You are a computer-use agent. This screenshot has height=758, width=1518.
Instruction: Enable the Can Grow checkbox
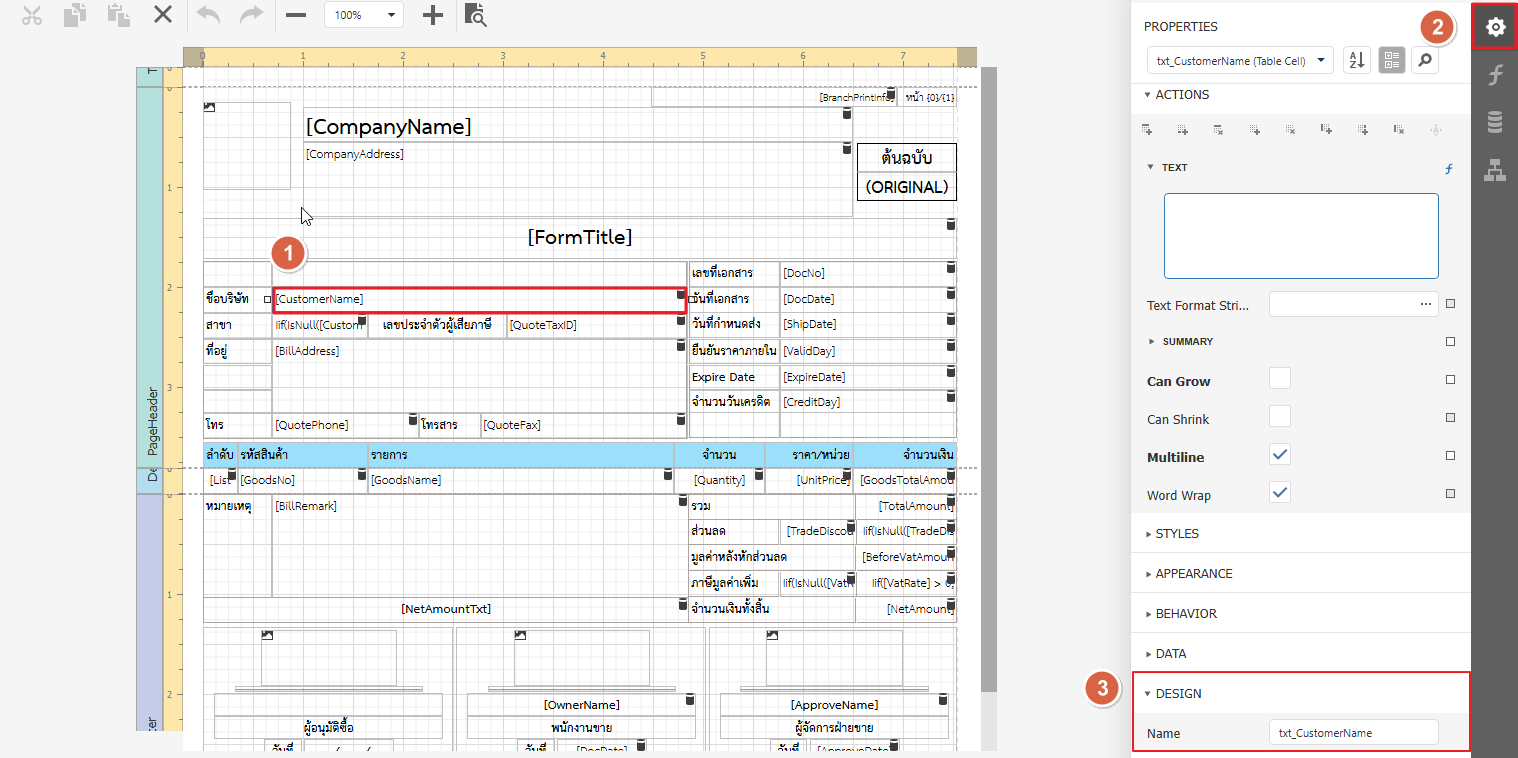point(1279,379)
